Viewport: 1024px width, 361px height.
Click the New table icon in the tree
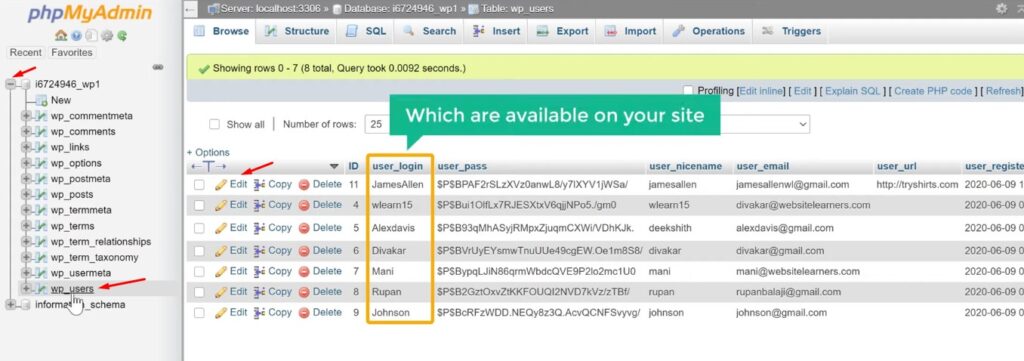coord(41,101)
